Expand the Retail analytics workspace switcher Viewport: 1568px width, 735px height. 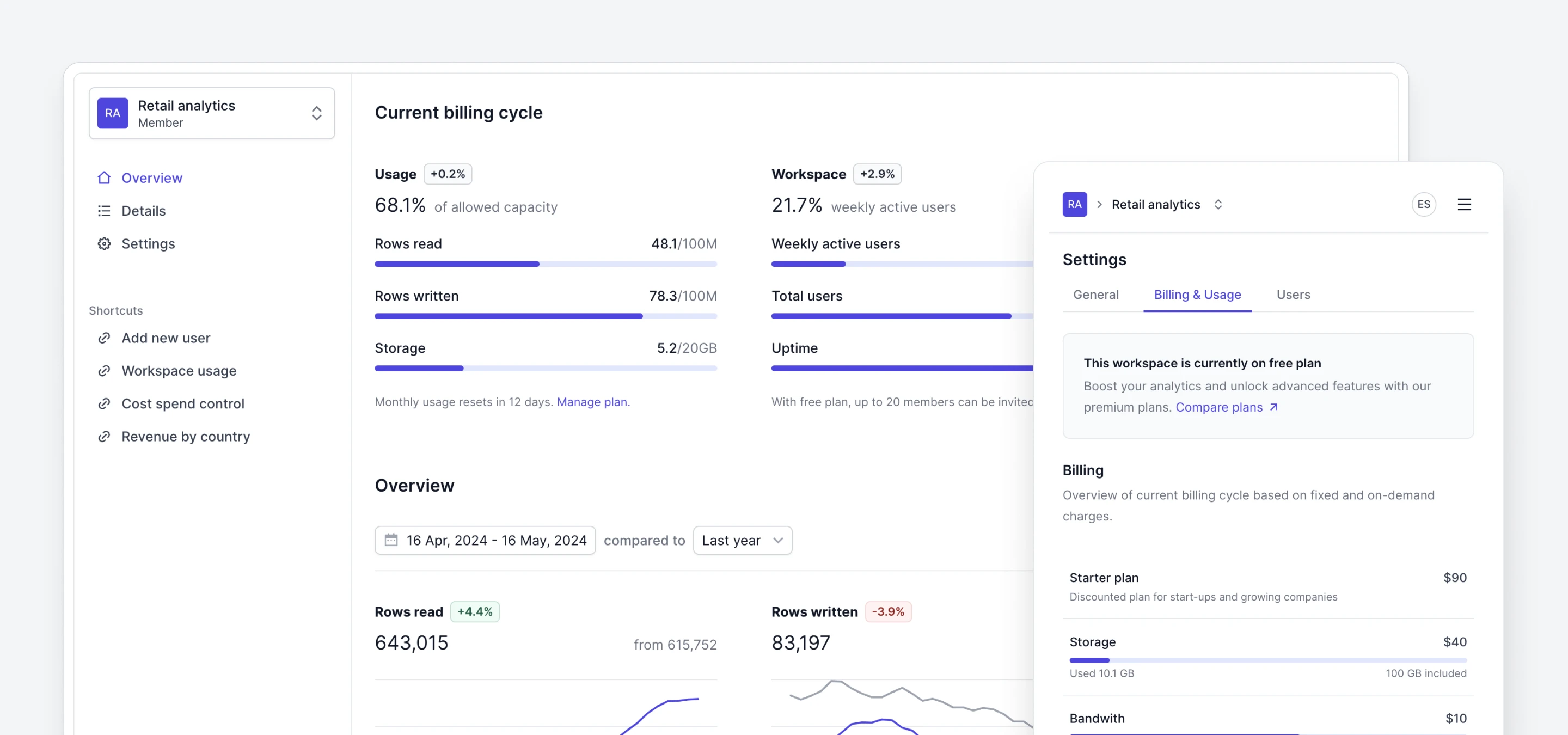pyautogui.click(x=316, y=113)
